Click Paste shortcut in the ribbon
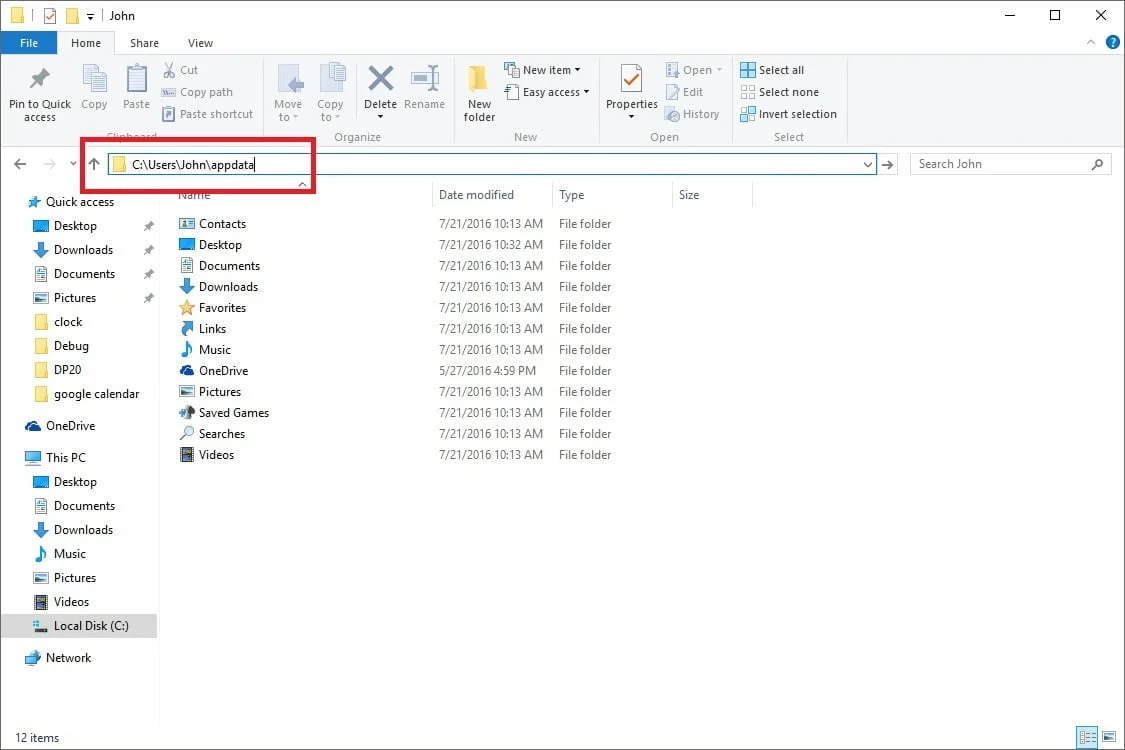The height and width of the screenshot is (750, 1125). pyautogui.click(x=207, y=113)
